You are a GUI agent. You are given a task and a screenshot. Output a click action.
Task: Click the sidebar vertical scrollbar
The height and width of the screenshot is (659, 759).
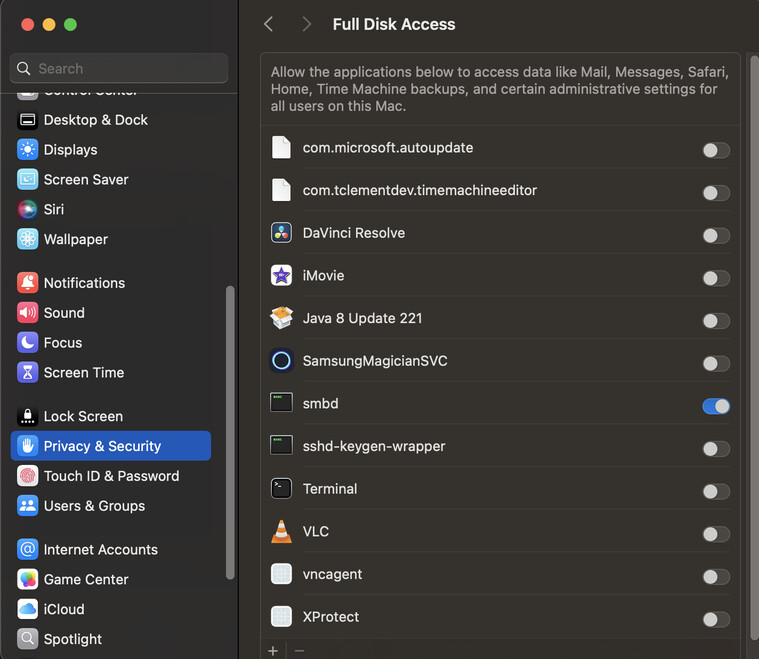point(230,430)
